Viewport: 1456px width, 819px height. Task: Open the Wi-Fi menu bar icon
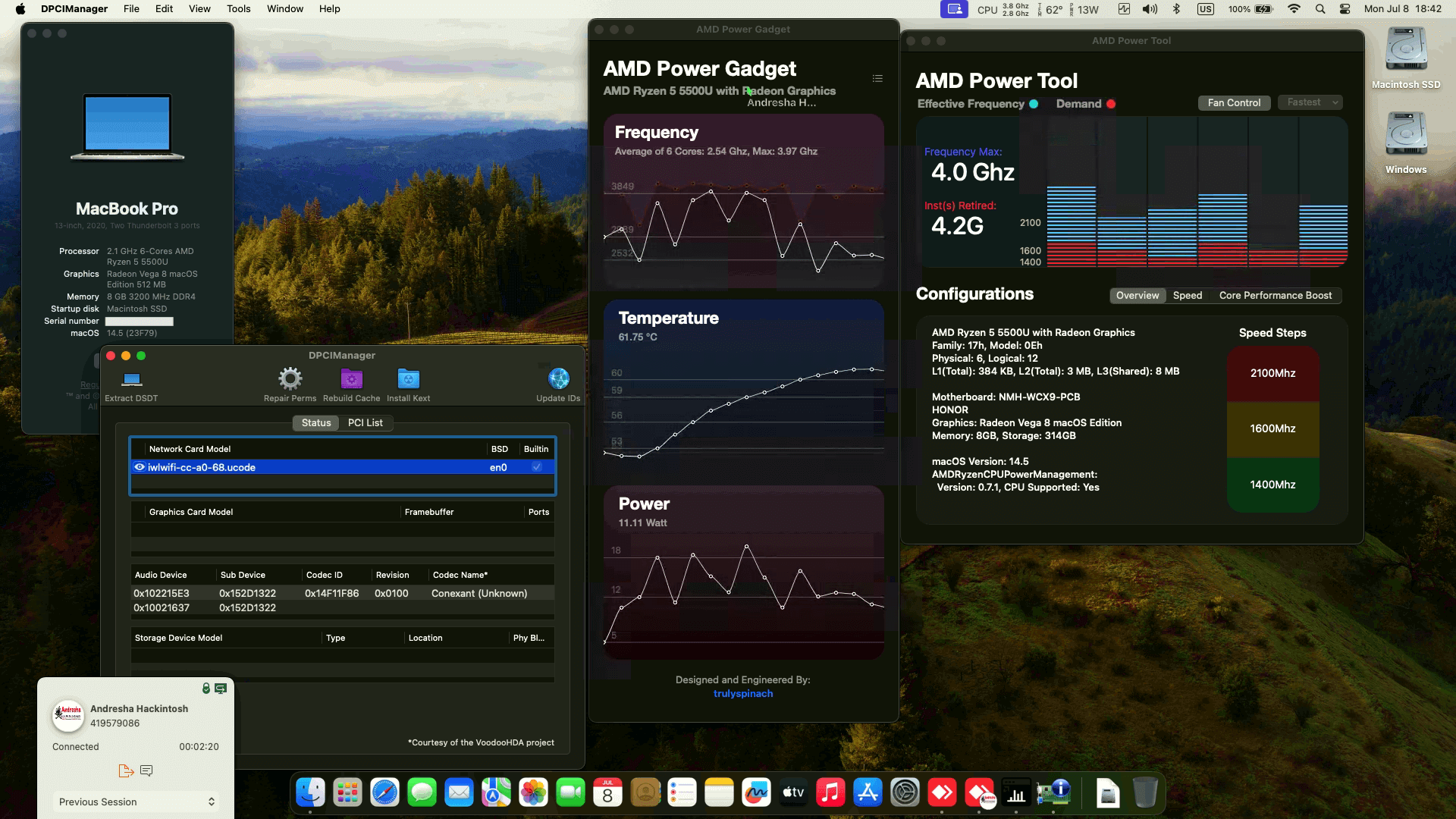pyautogui.click(x=1294, y=9)
